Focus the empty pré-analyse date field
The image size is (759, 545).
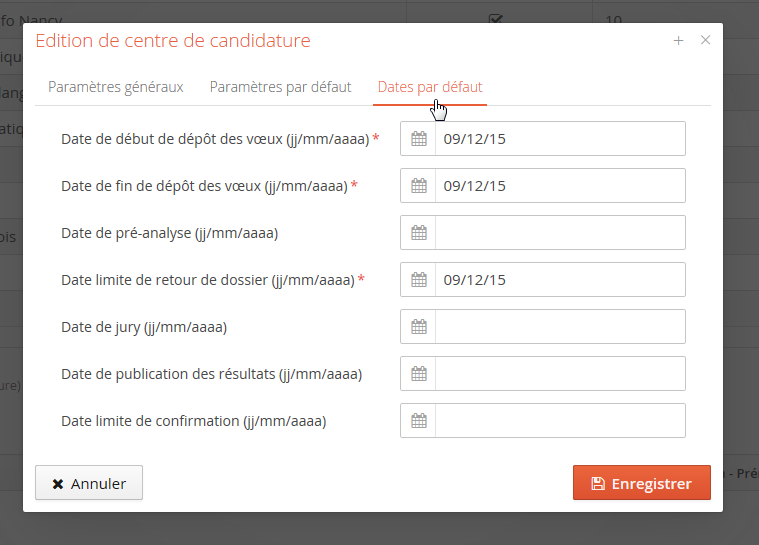560,233
